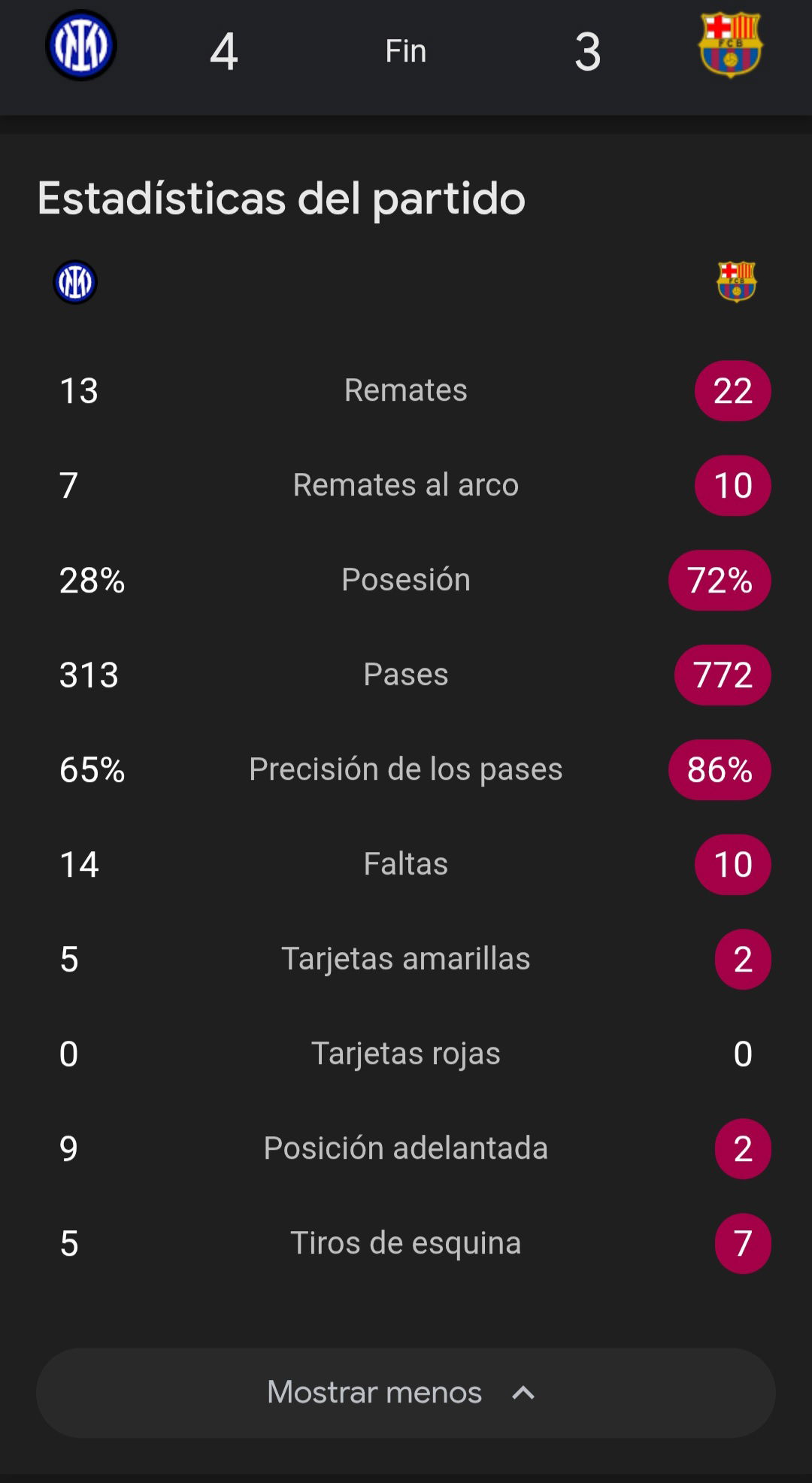Tap the Inter Milan crest in header
The height and width of the screenshot is (1483, 812).
[x=81, y=45]
